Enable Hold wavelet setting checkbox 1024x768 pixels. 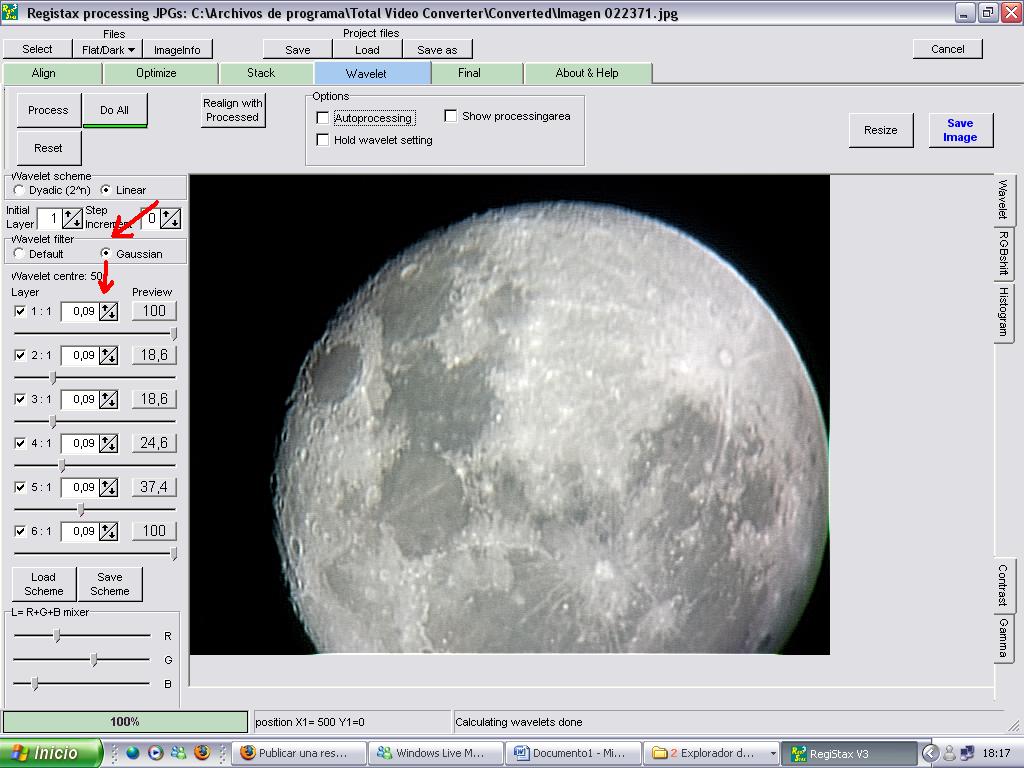point(323,140)
